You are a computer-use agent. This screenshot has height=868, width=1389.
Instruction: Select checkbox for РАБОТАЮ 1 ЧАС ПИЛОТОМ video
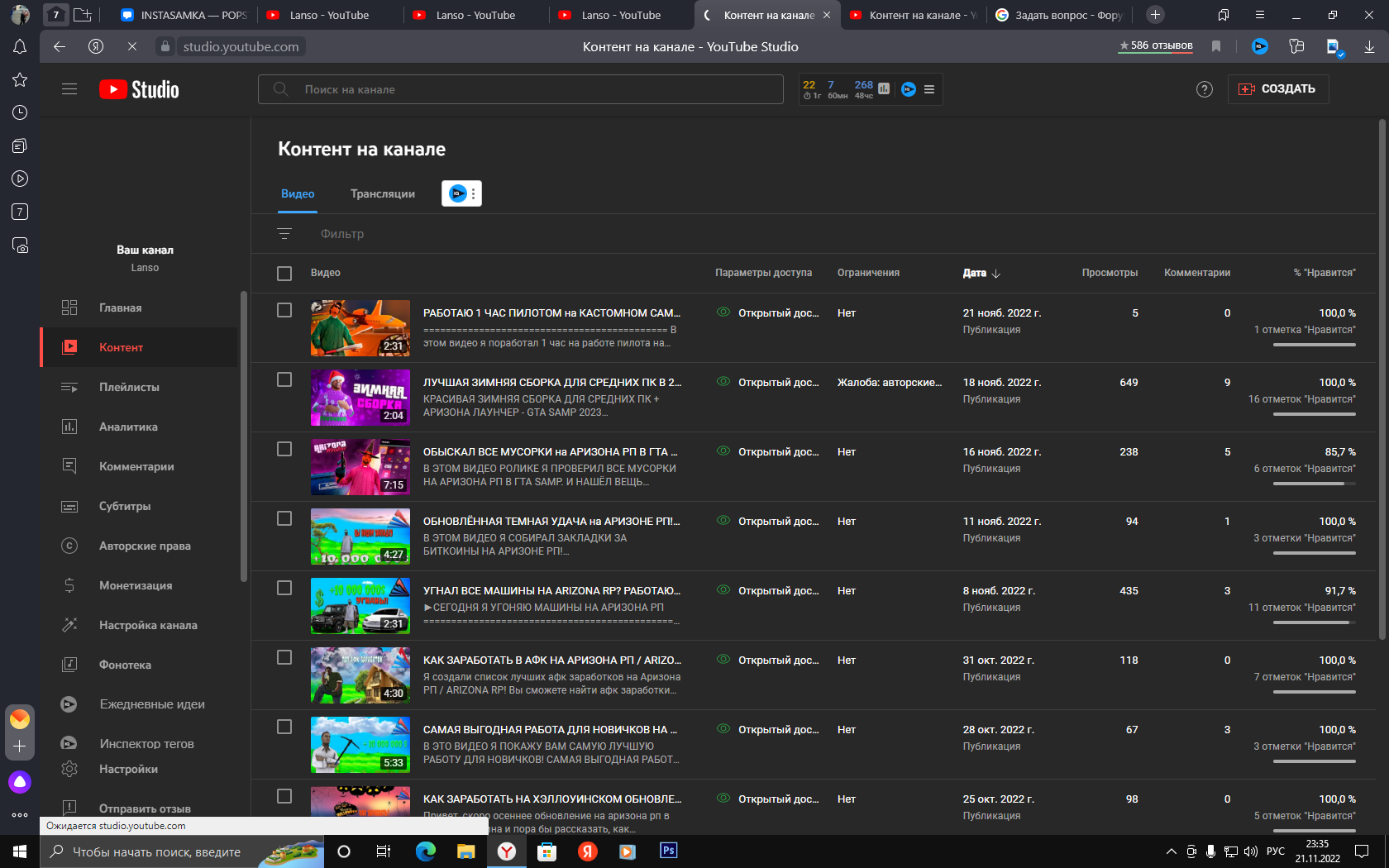284,310
